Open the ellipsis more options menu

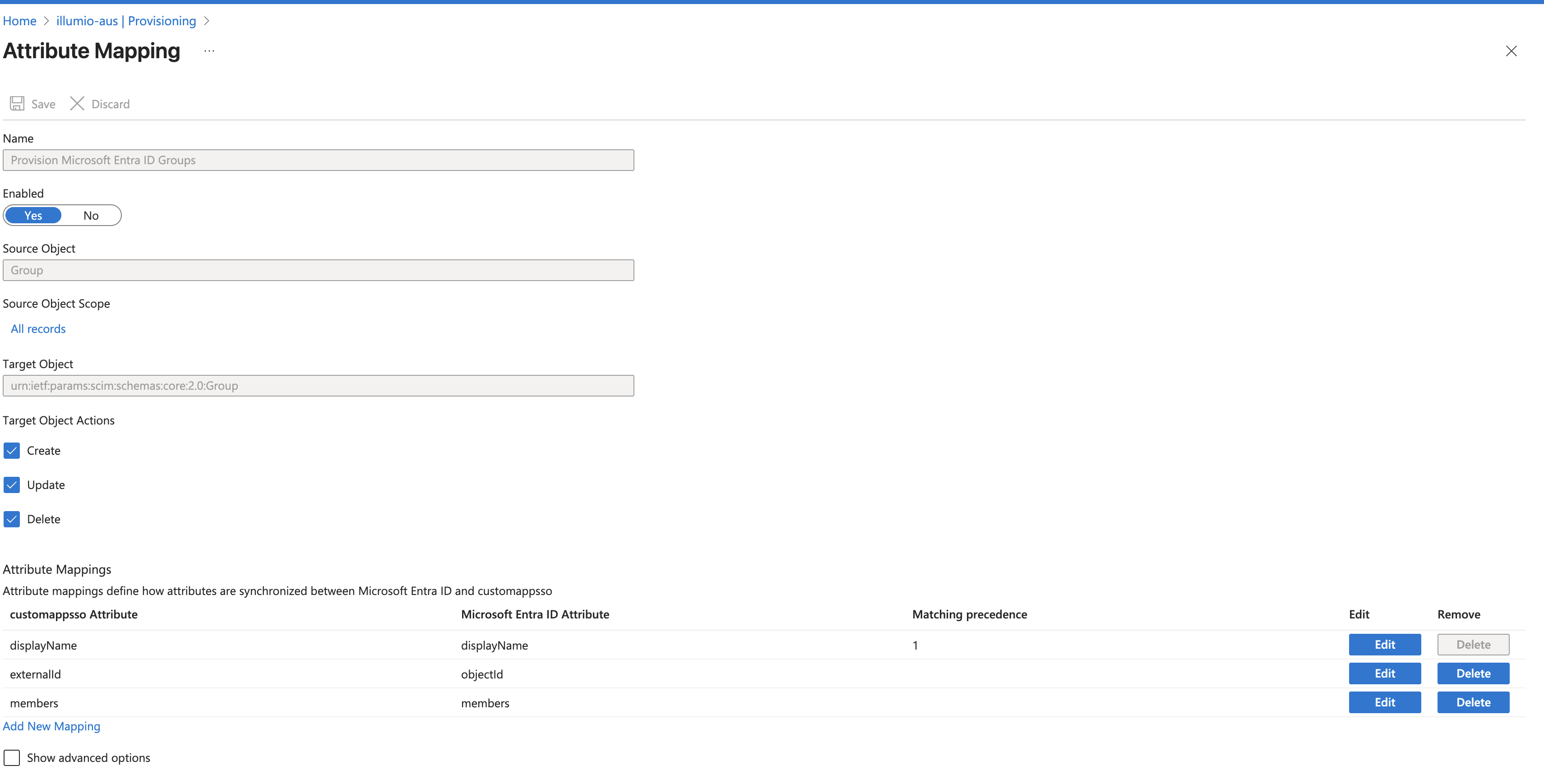209,51
